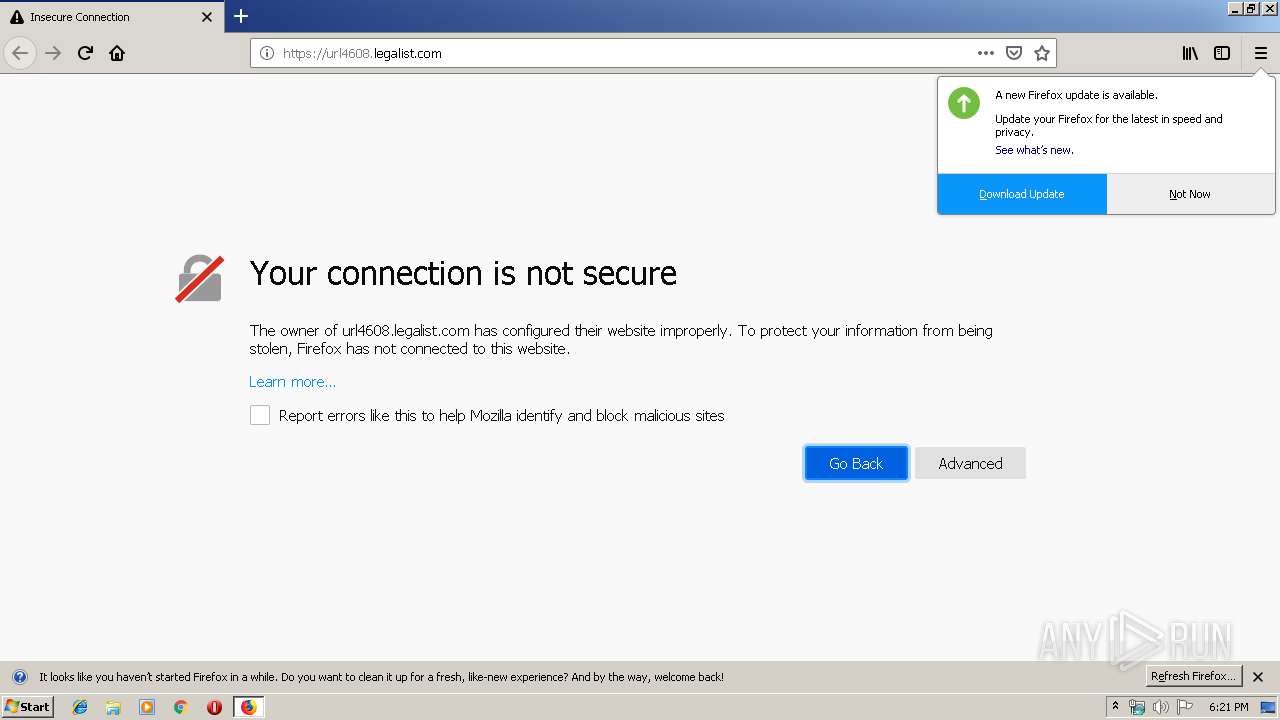Viewport: 1280px width, 720px height.
Task: Launch Opera from taskbar
Action: point(214,707)
